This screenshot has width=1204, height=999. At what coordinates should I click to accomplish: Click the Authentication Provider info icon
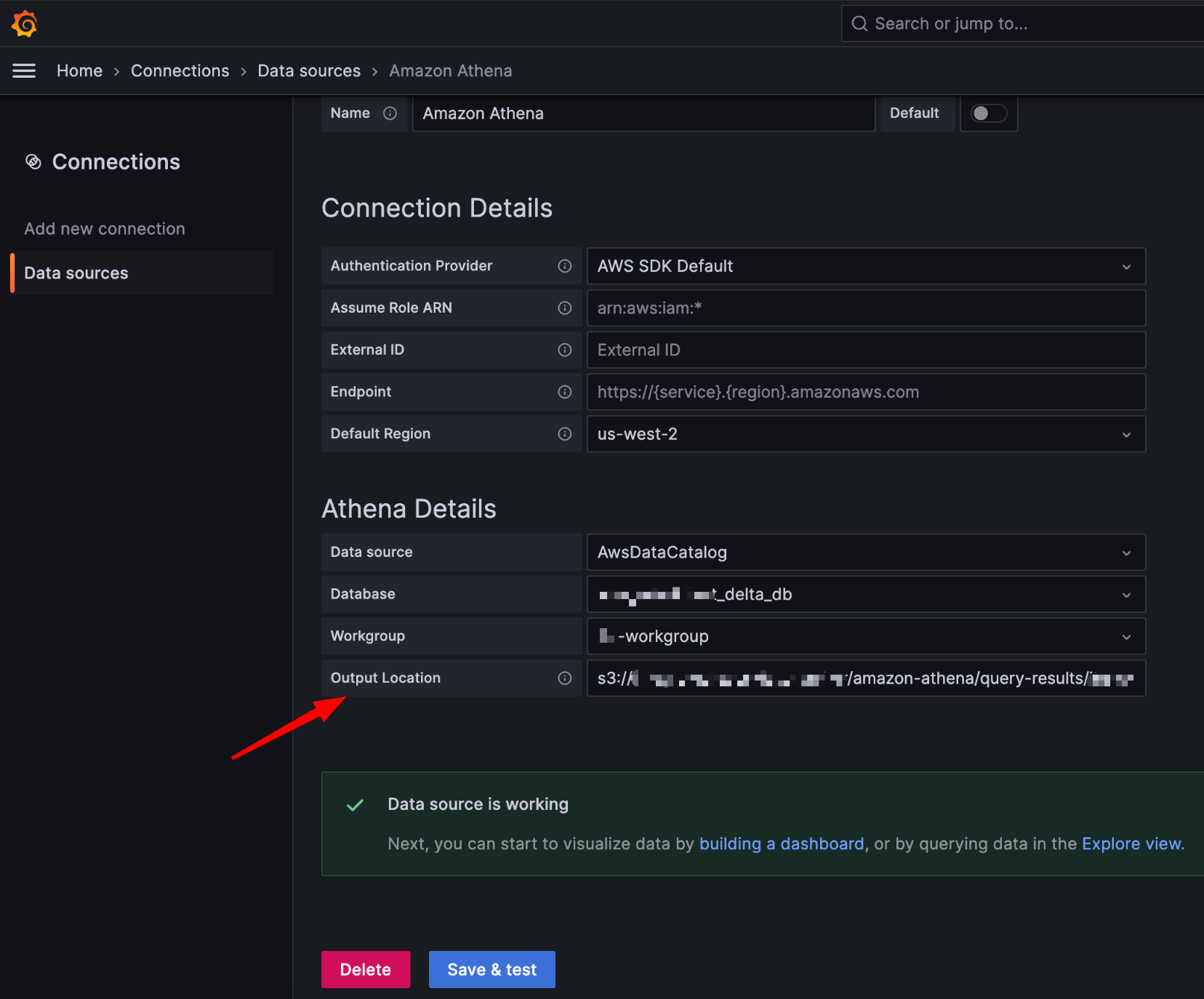(x=565, y=265)
